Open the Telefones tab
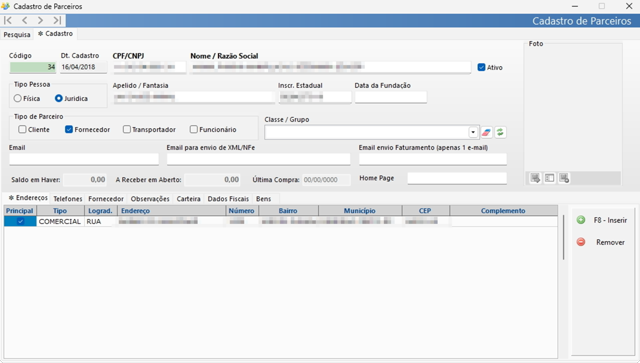The height and width of the screenshot is (363, 640). tap(68, 199)
